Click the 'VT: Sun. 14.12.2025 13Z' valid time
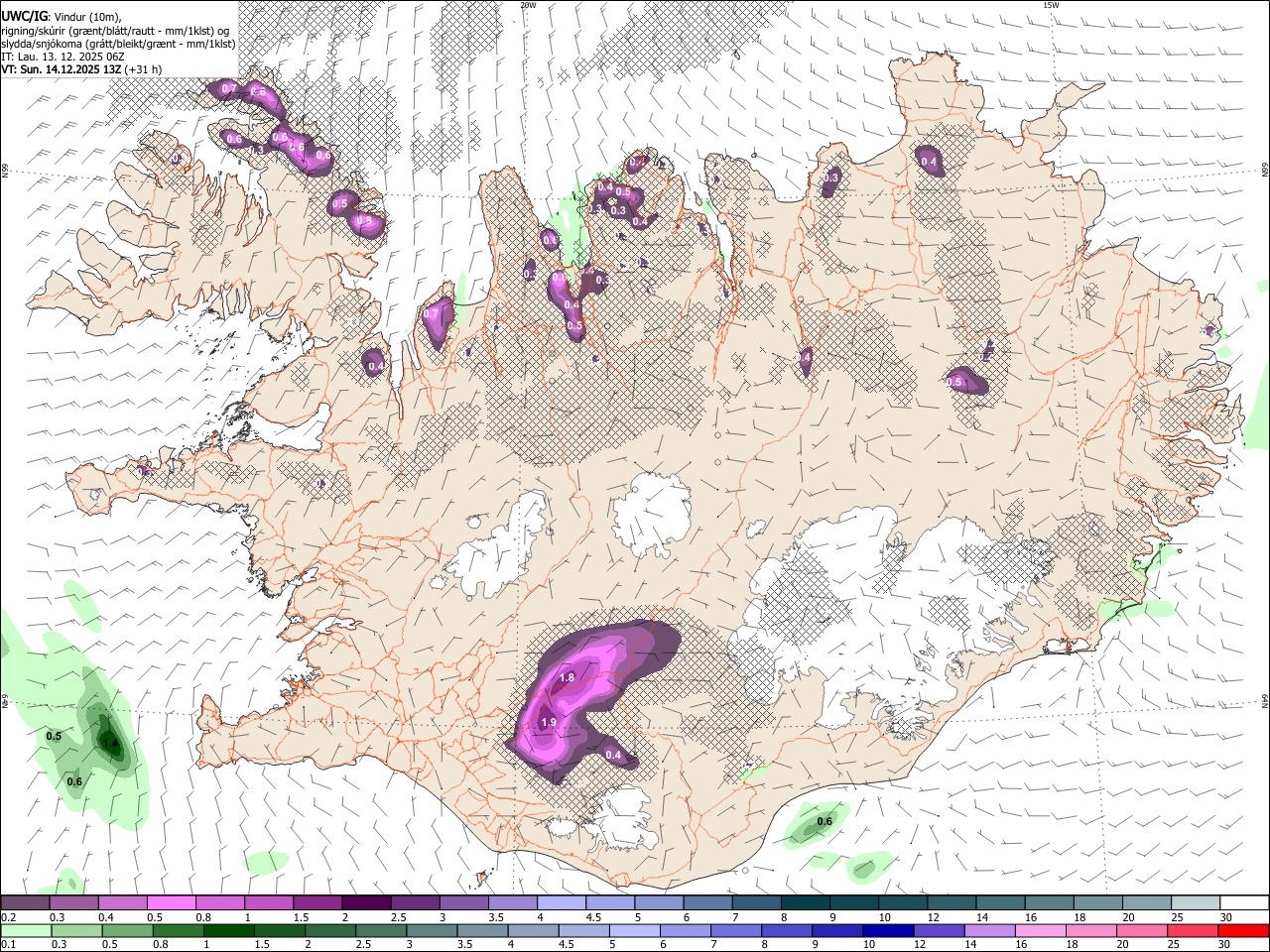1270x952 pixels. [62, 69]
